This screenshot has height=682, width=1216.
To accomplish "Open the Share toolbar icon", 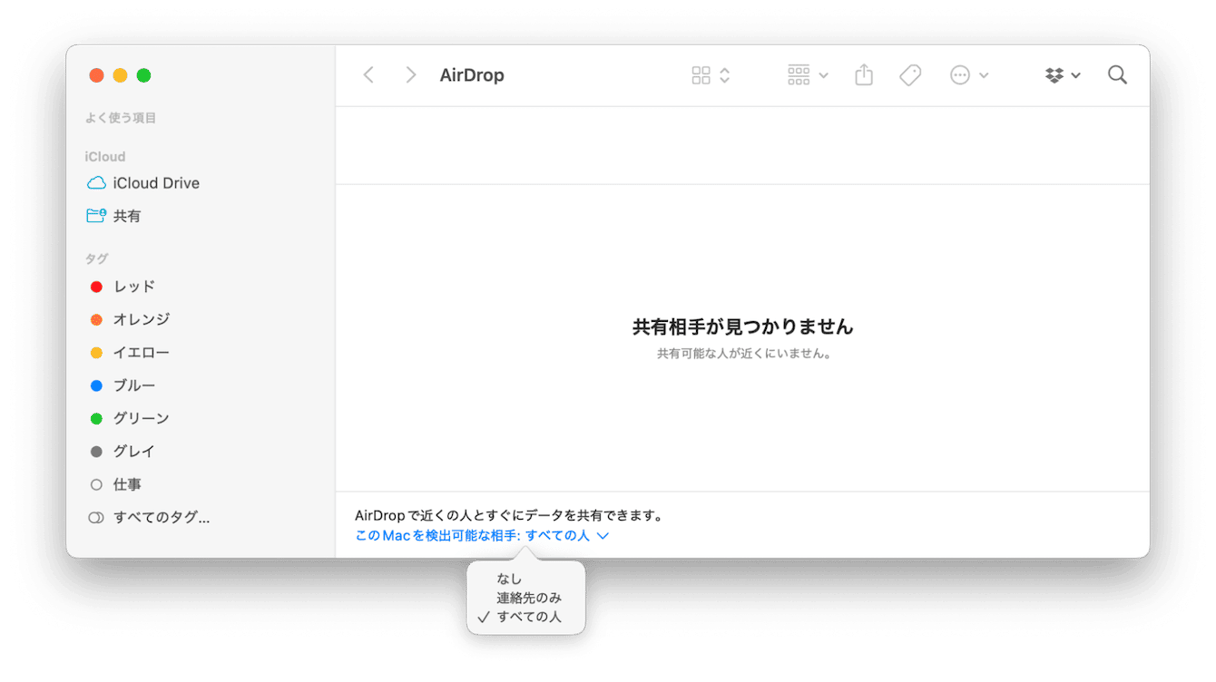I will pyautogui.click(x=863, y=74).
